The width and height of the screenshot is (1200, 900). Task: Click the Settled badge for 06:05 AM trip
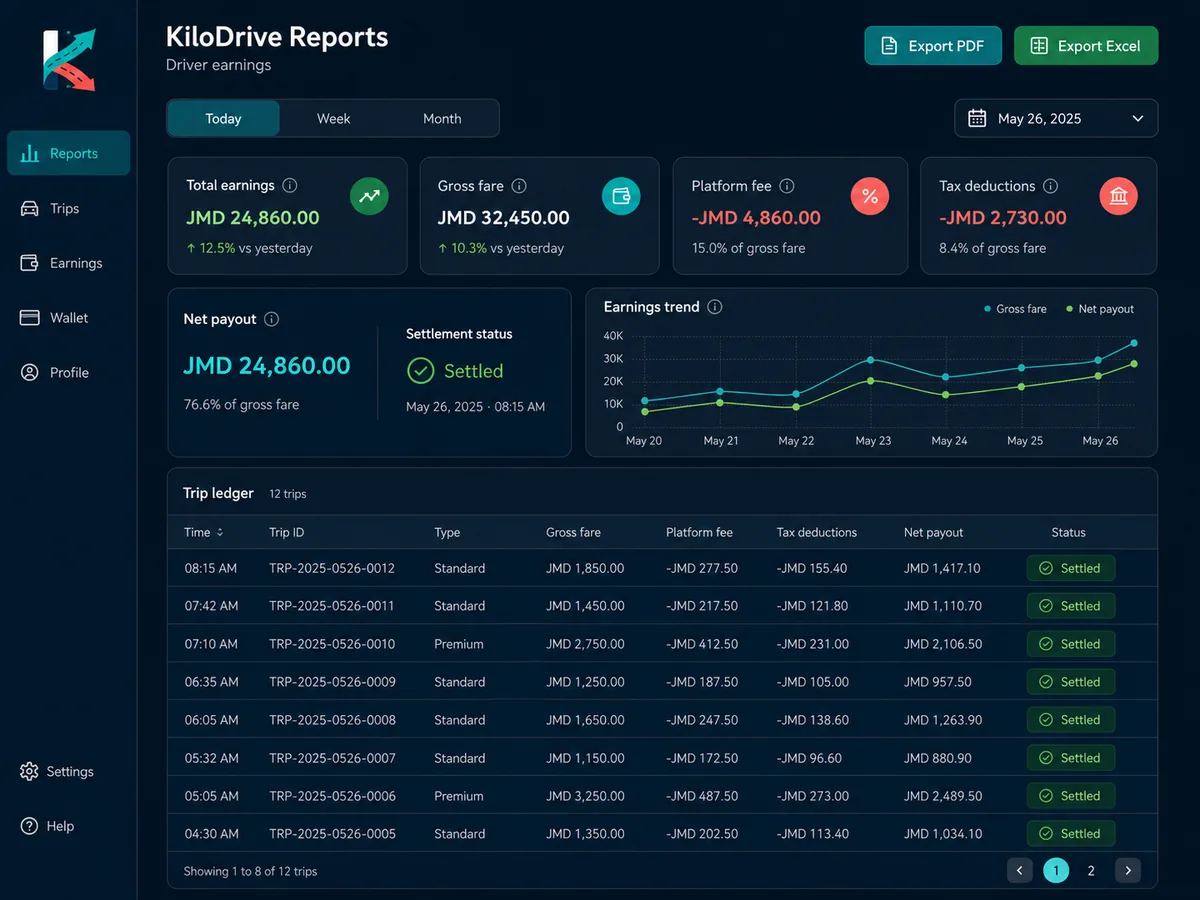point(1070,720)
